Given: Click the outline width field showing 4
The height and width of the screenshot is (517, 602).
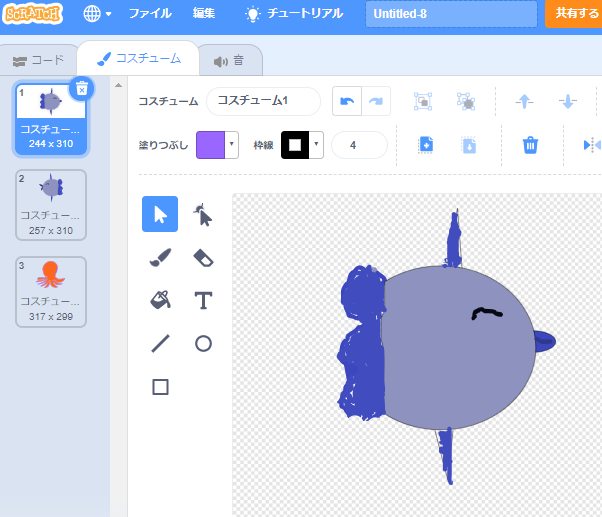Looking at the screenshot, I should 359,145.
